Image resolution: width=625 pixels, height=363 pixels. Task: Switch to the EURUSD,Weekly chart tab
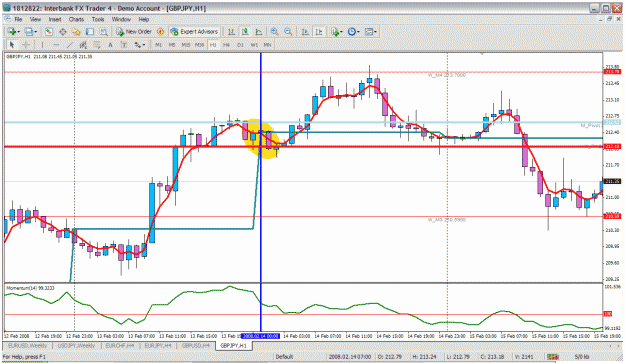pos(28,345)
